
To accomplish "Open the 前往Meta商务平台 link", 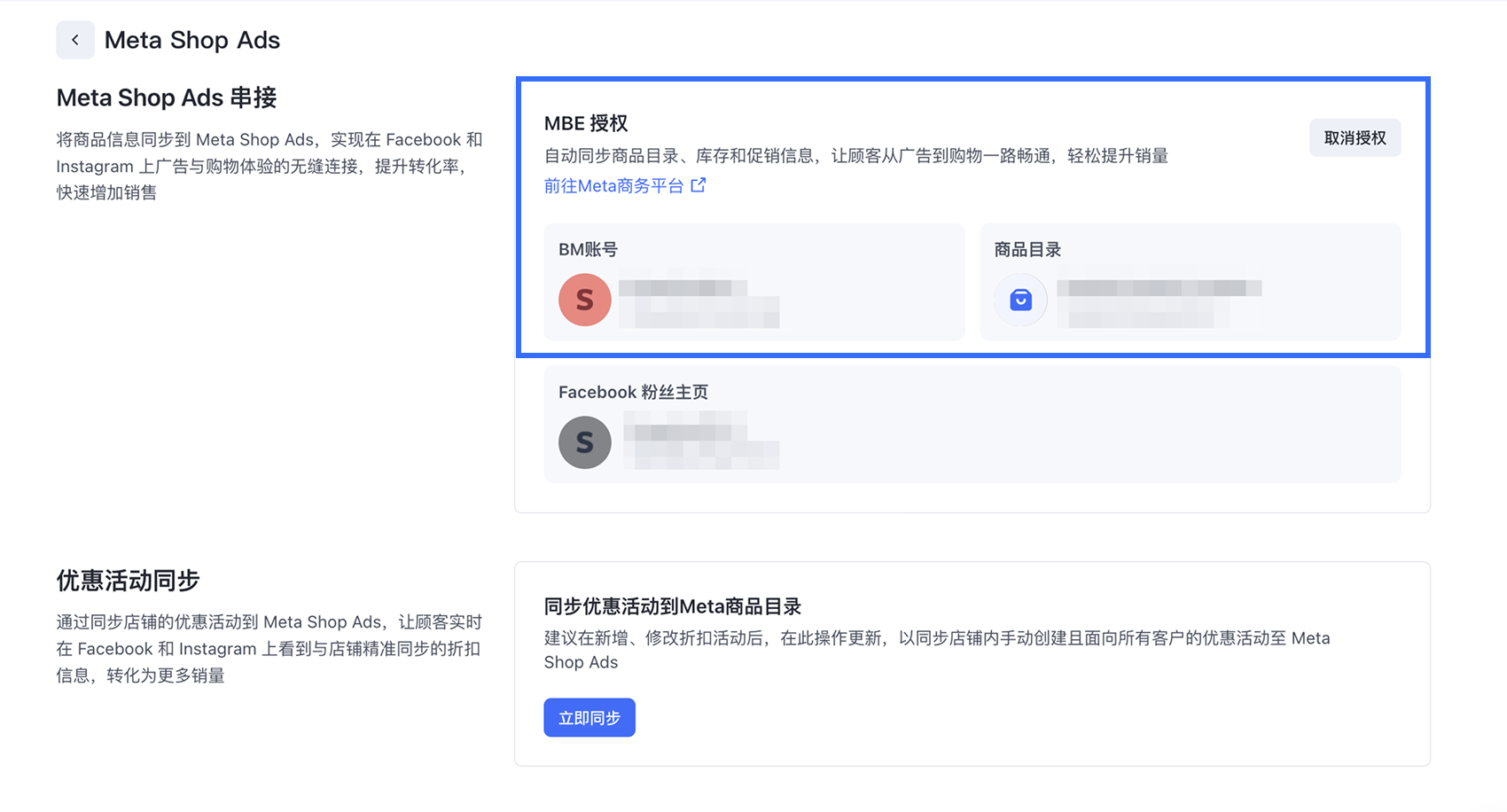I will pyautogui.click(x=625, y=185).
